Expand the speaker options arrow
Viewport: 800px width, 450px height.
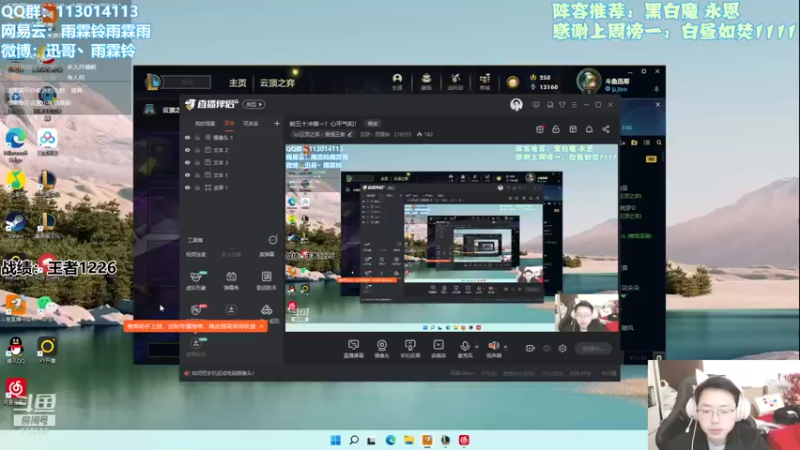[x=506, y=347]
